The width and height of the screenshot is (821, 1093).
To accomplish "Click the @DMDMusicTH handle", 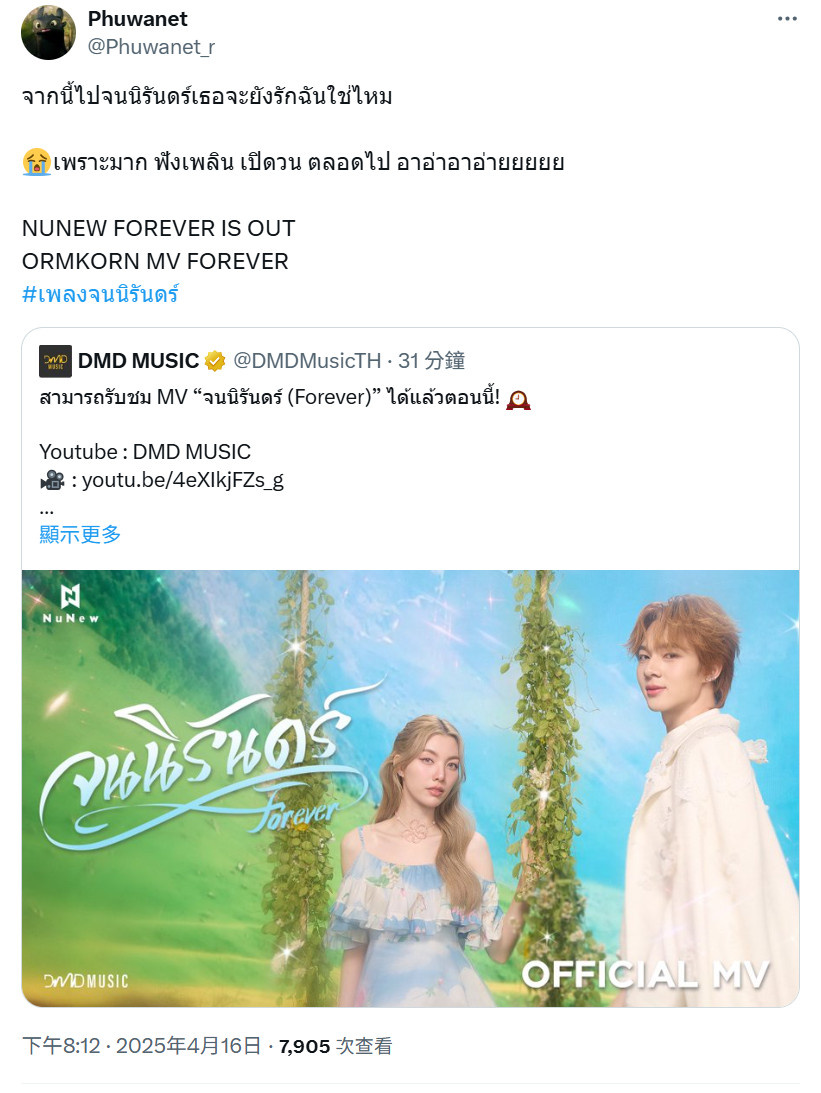I will coord(307,361).
